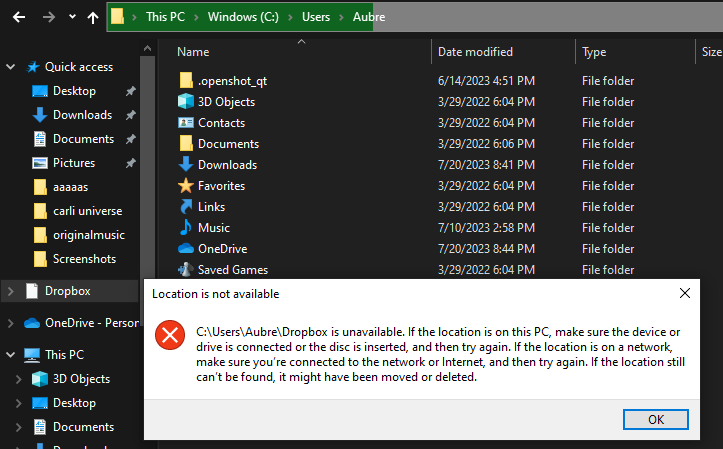723x449 pixels.
Task: Expand the Dropbox tree node
Action: tap(11, 291)
